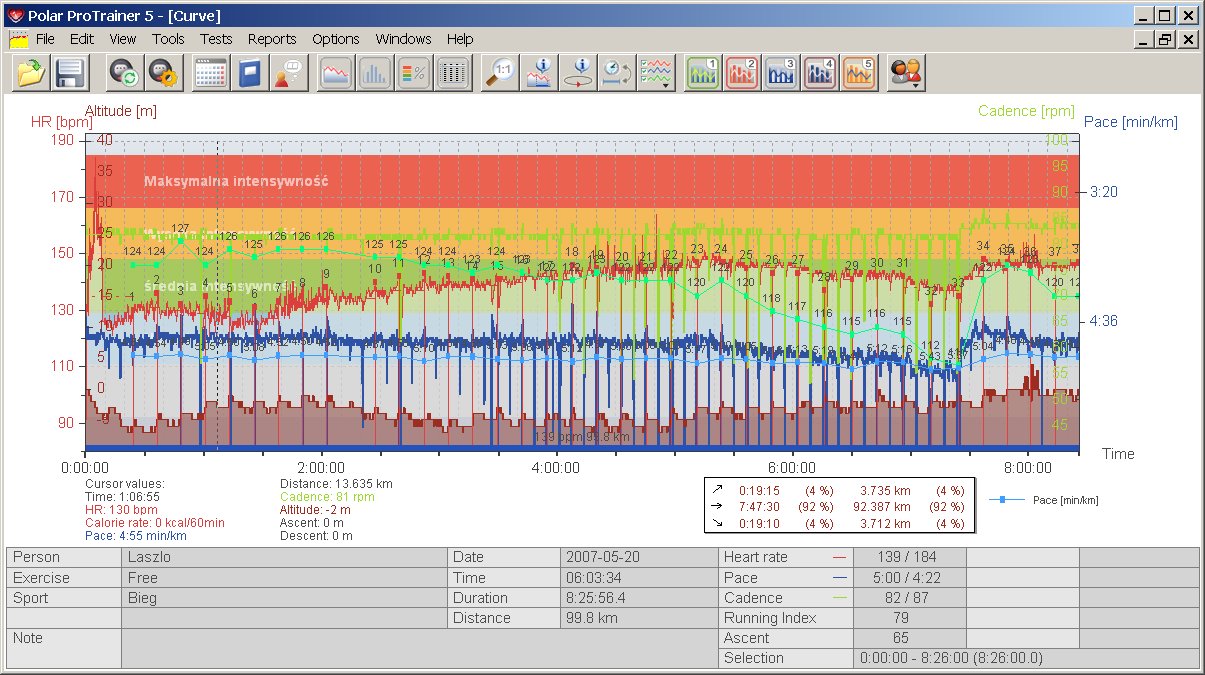Screen dimensions: 1205x675
Task: Toggle time/distance axis stopwatch icon
Action: (x=617, y=73)
